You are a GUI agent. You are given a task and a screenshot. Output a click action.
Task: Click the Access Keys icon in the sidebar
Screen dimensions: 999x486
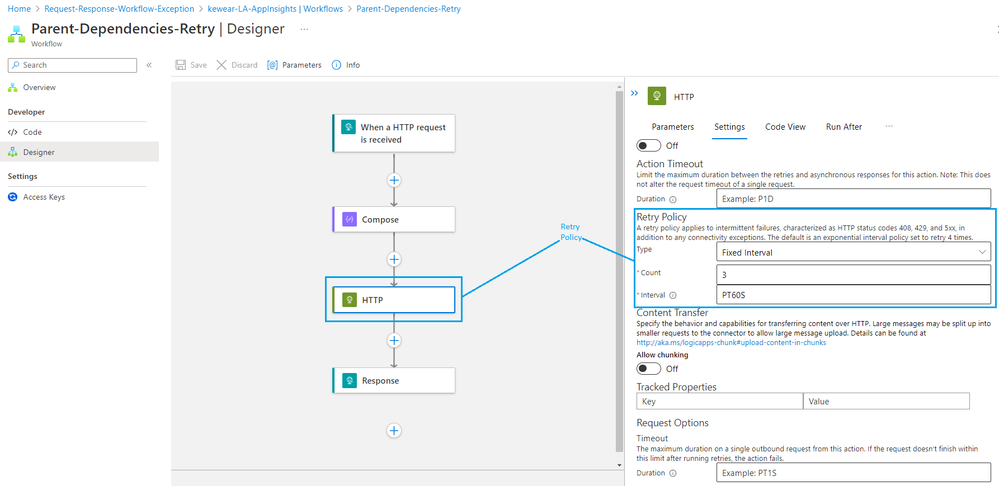[13, 197]
